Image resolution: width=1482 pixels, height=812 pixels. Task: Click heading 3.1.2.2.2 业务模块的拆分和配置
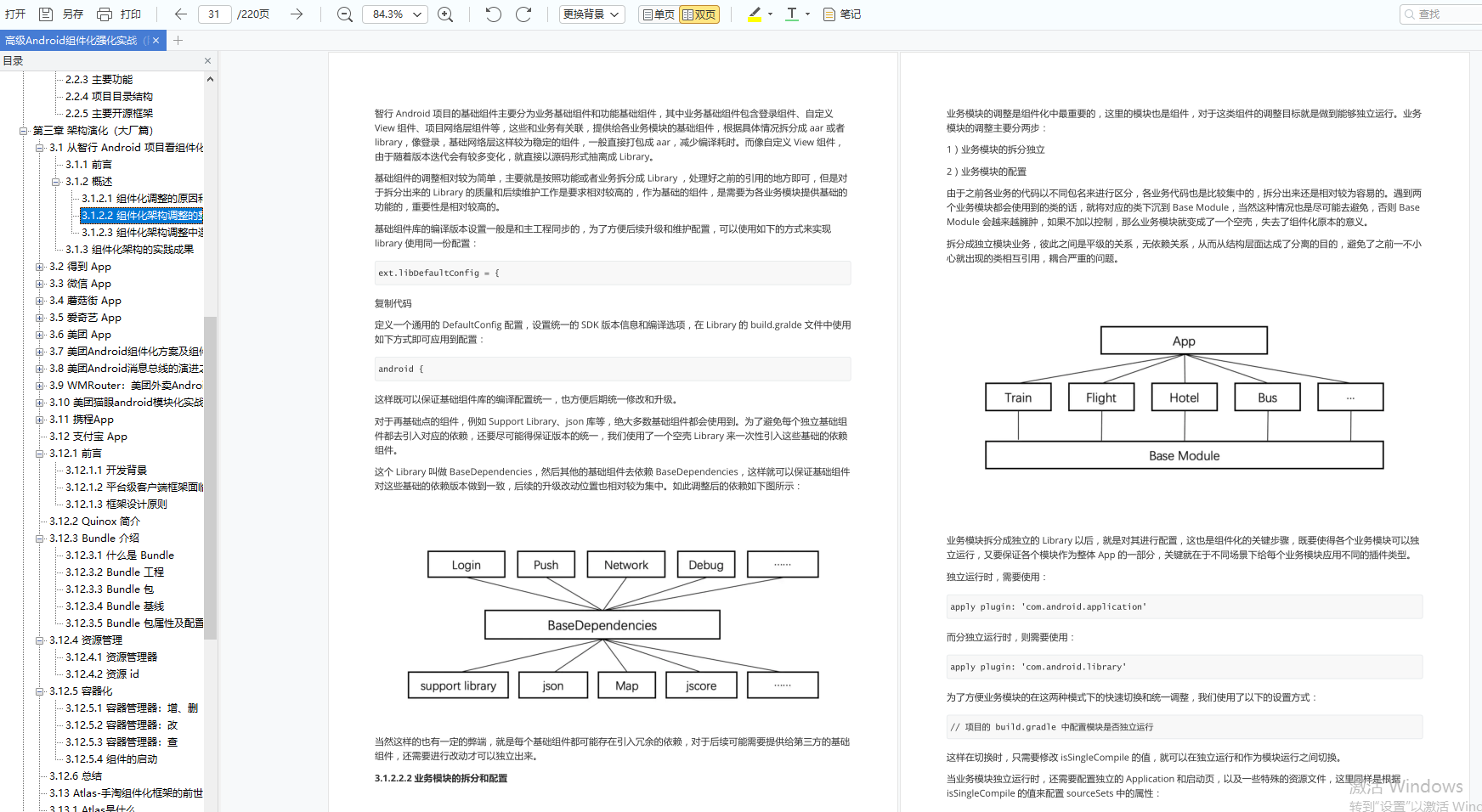(x=441, y=778)
